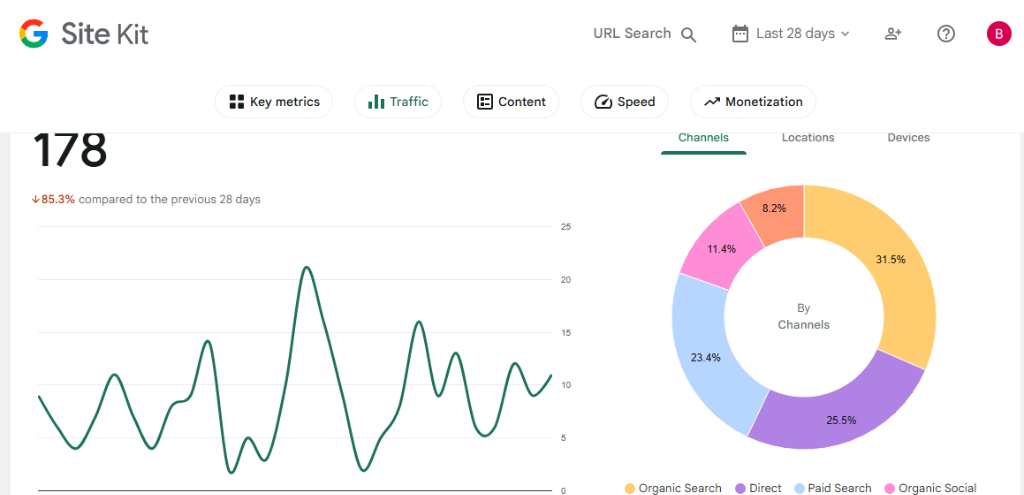Viewport: 1024px width, 495px height.
Task: Jump to the Content section
Action: pos(511,102)
